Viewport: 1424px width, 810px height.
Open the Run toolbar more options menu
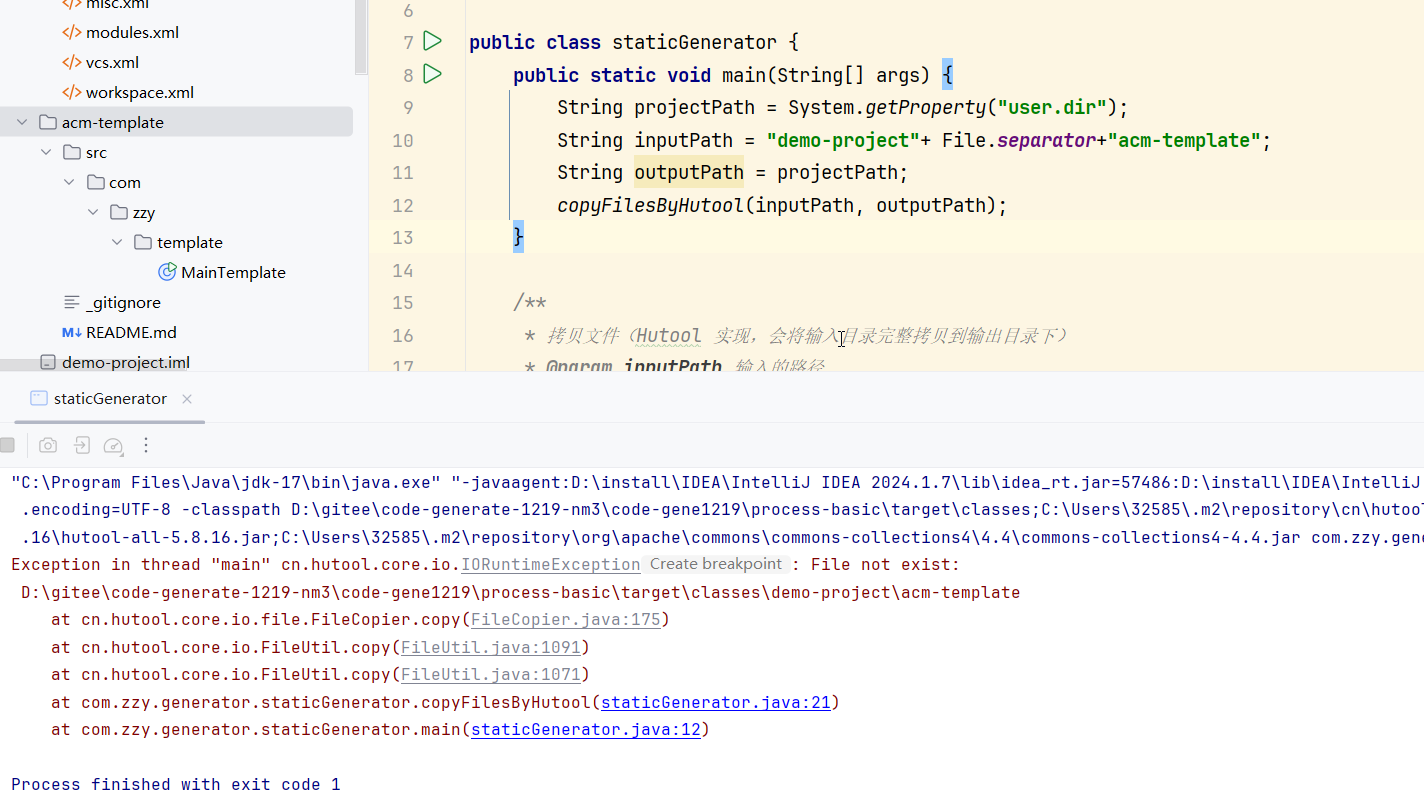tap(146, 445)
